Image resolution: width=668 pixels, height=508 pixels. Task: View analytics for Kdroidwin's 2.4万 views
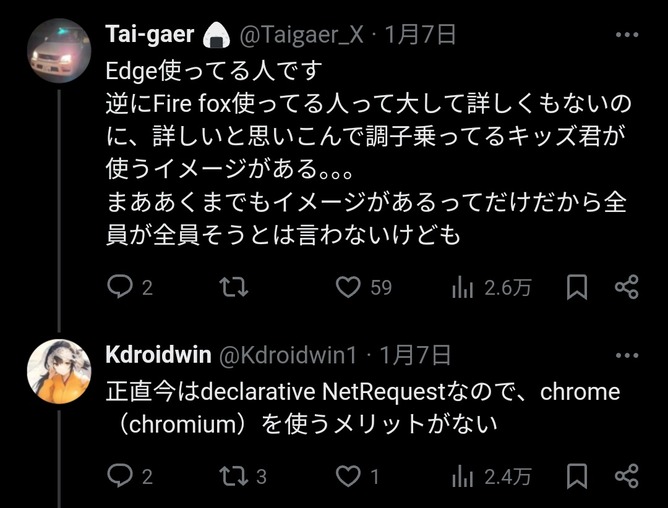tap(463, 476)
